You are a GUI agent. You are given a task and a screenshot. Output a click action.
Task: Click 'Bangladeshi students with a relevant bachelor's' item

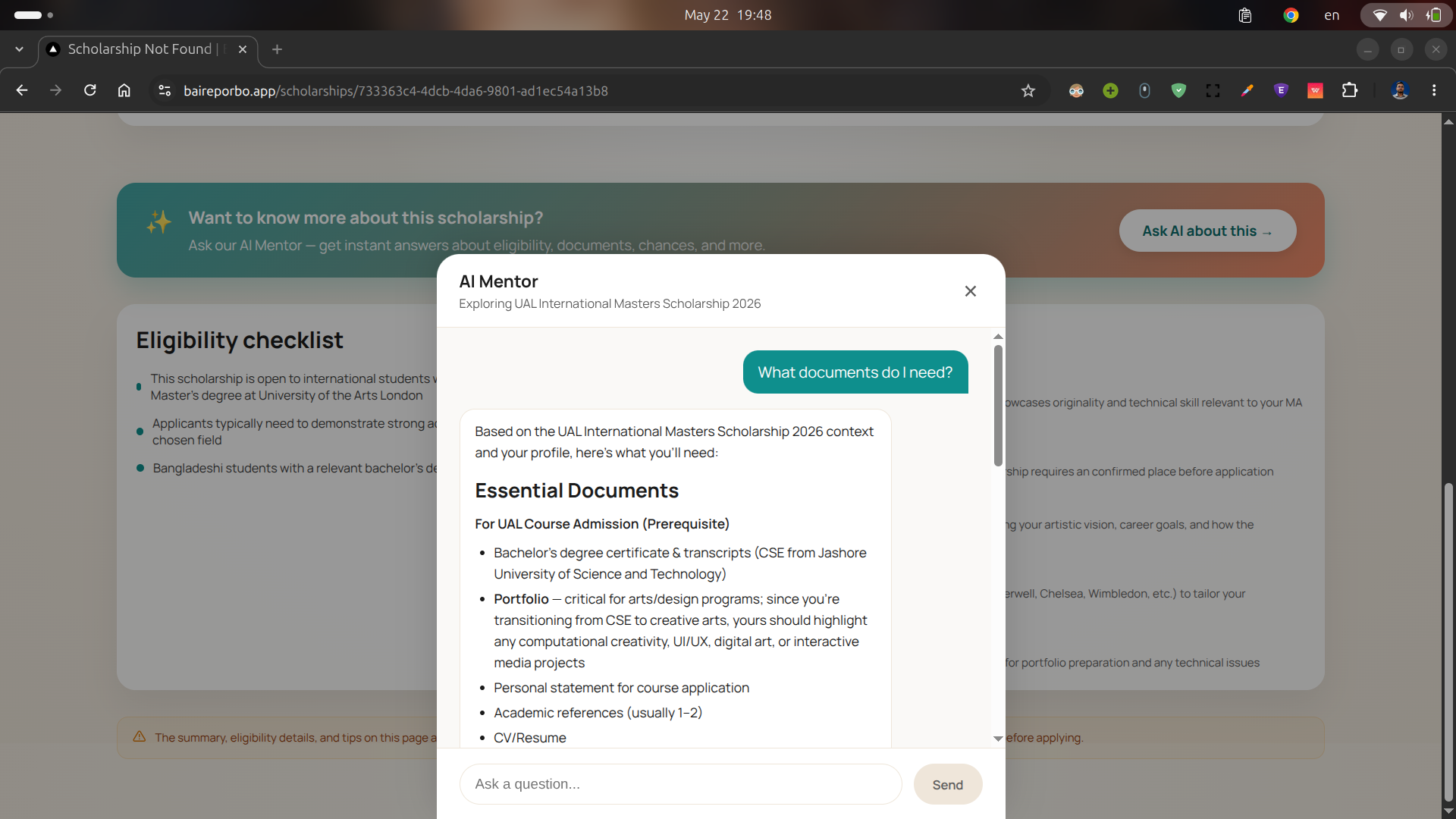(x=294, y=469)
